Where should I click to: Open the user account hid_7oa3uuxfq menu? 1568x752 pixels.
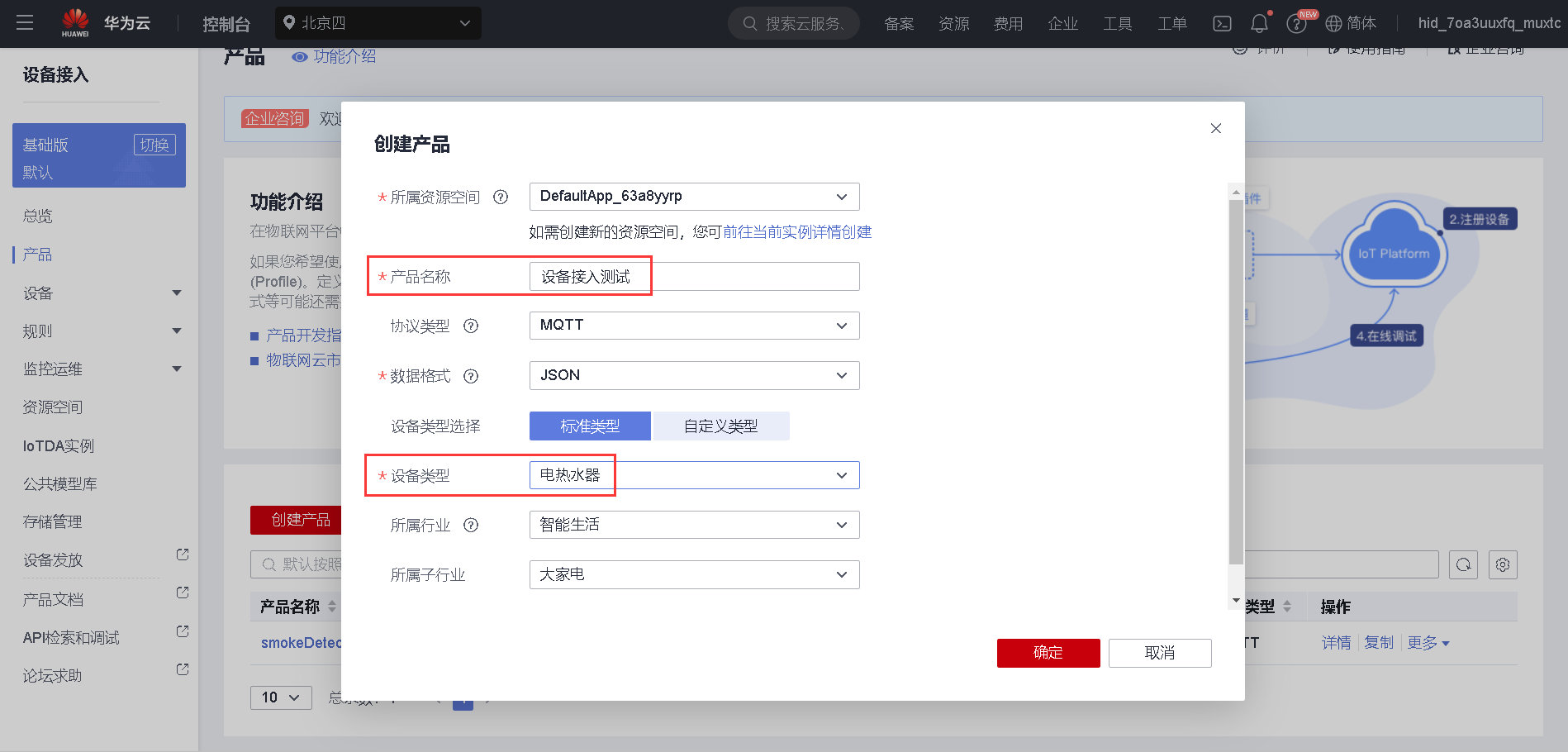(1490, 23)
